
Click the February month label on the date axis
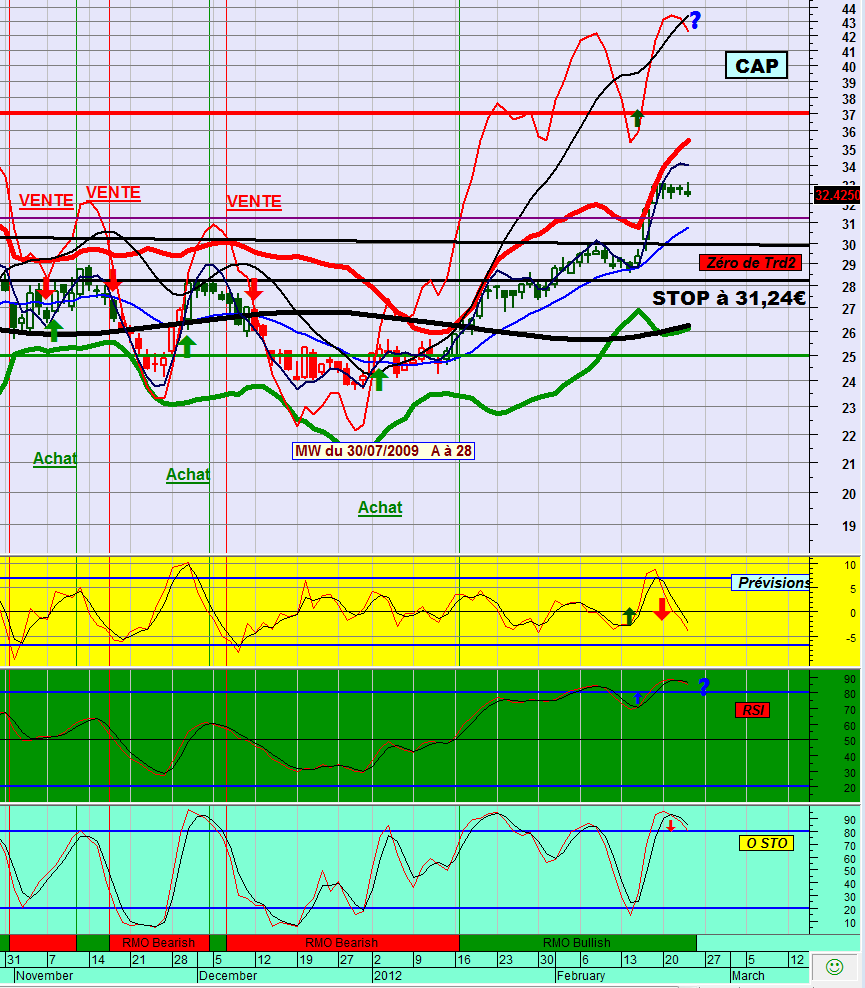pyautogui.click(x=581, y=975)
